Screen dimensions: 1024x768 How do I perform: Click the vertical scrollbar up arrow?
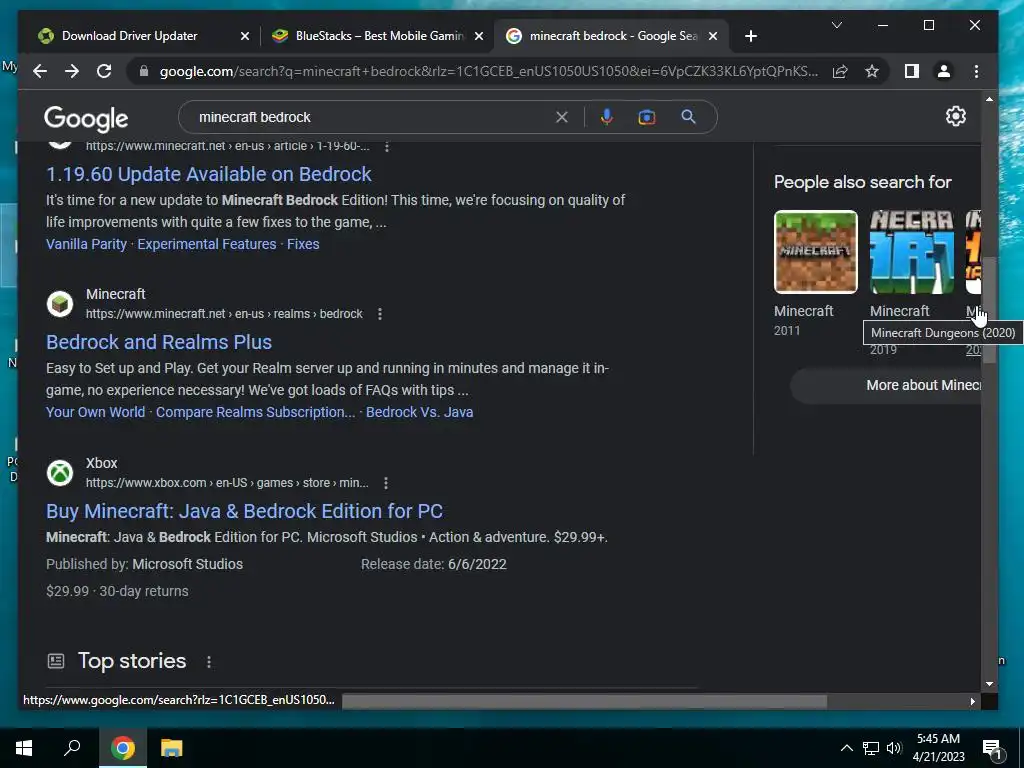click(989, 99)
